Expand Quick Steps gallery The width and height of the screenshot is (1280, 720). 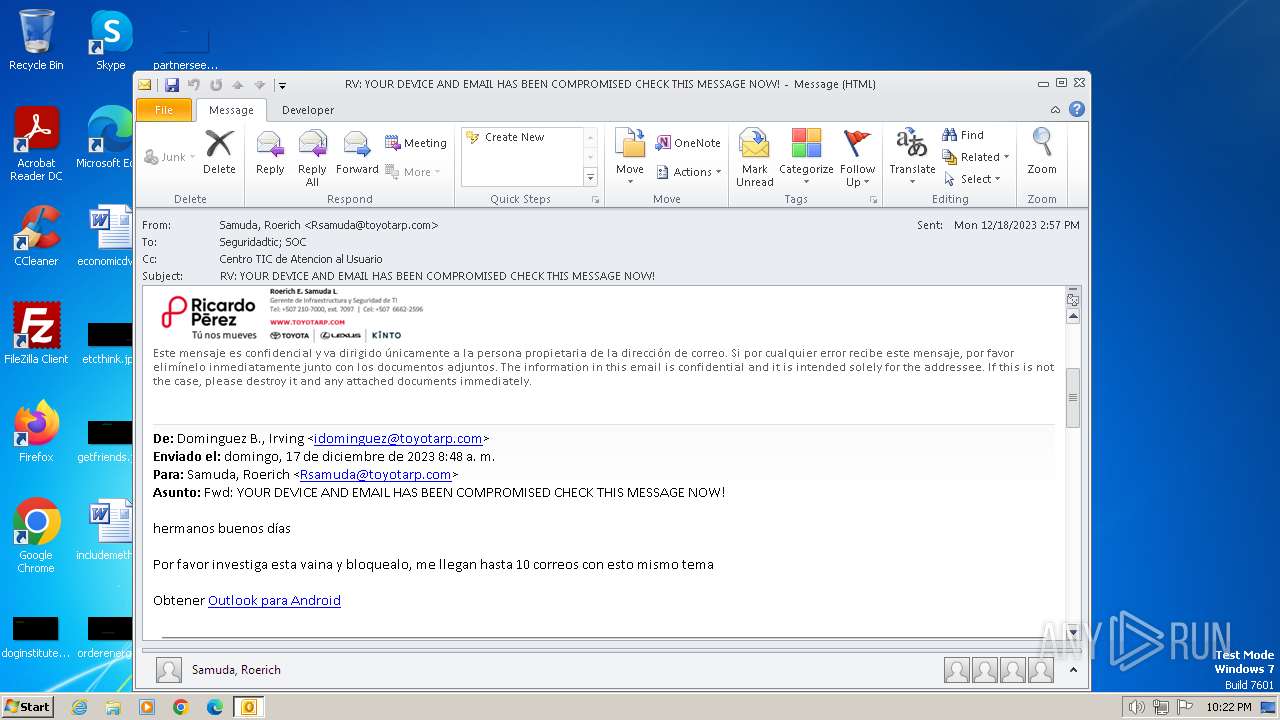590,177
